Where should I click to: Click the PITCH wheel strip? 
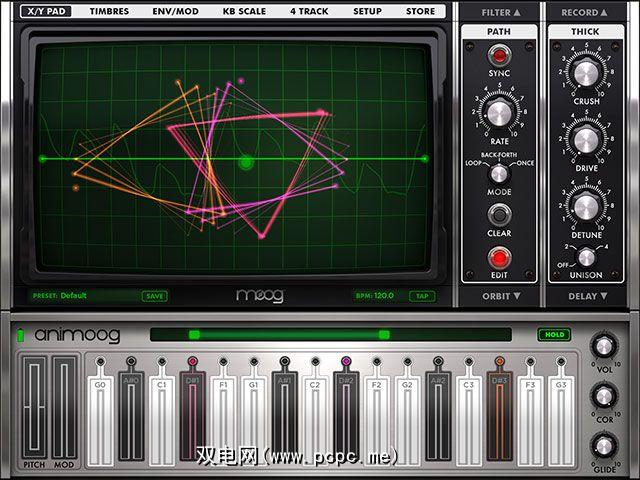[34, 407]
